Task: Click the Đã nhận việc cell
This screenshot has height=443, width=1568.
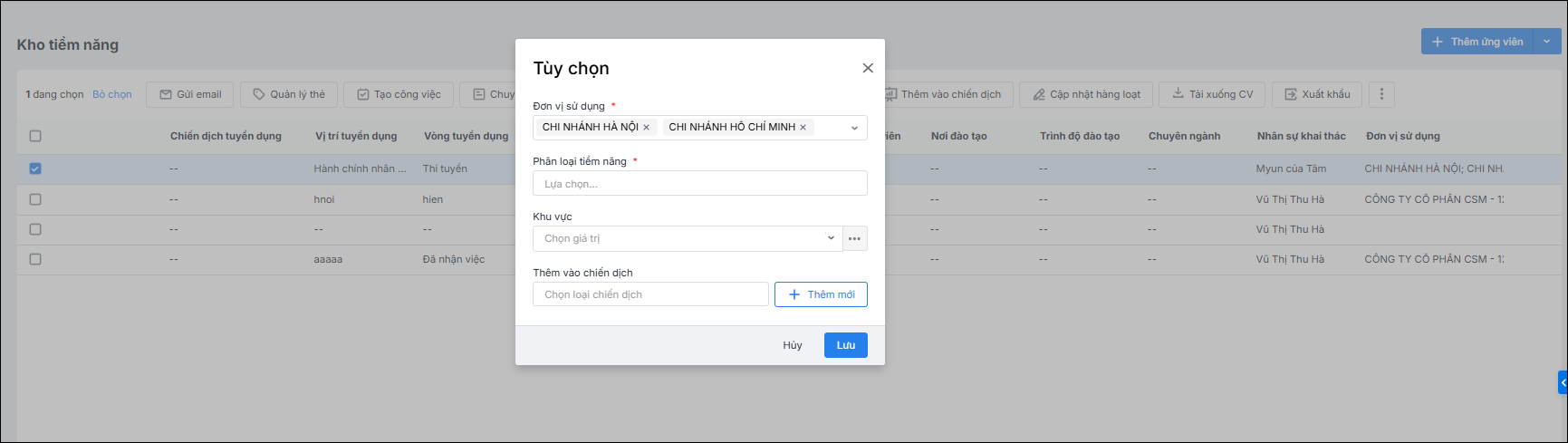Action: tap(453, 259)
